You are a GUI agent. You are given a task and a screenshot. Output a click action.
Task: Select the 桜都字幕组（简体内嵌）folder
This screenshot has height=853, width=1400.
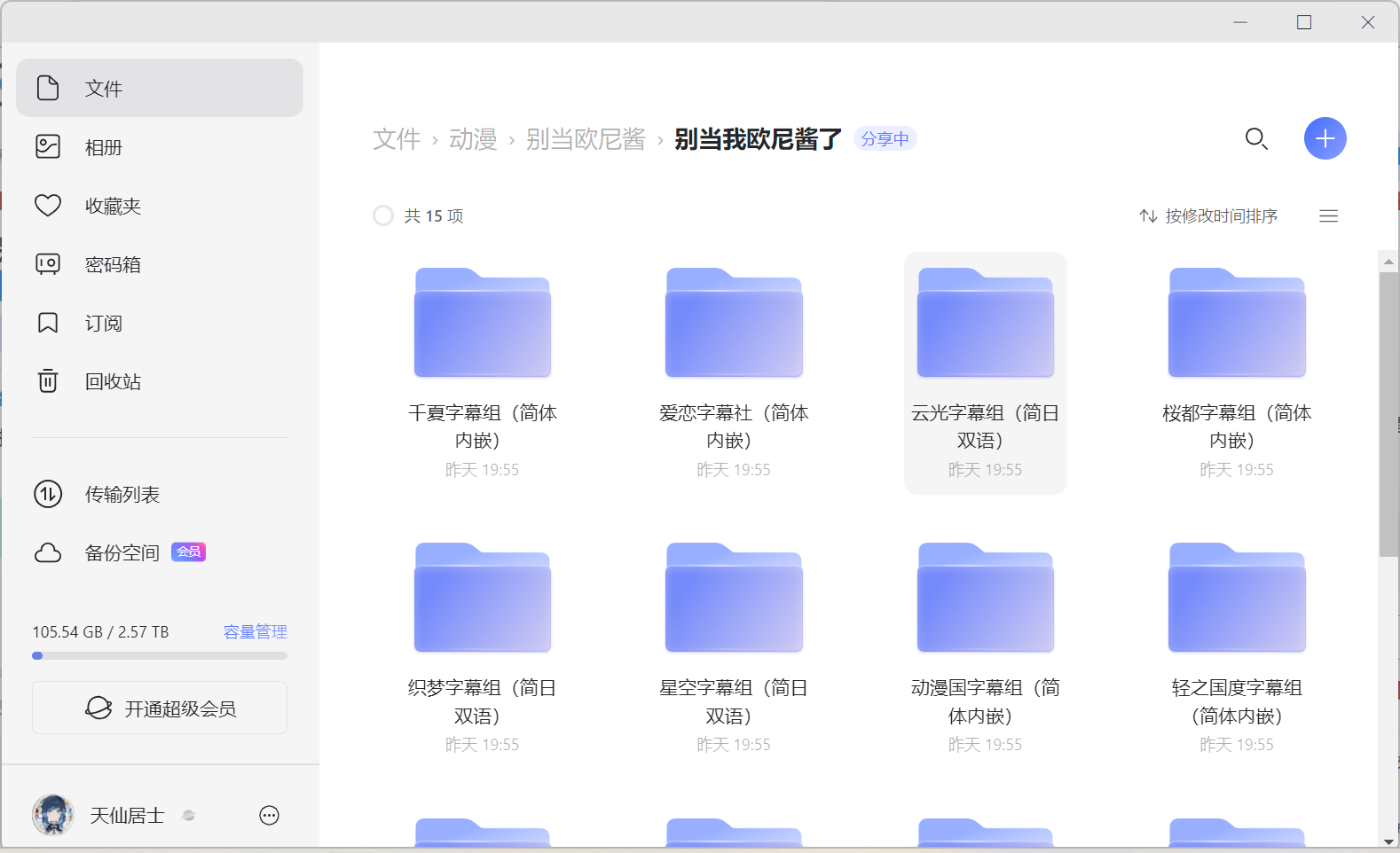pyautogui.click(x=1237, y=372)
